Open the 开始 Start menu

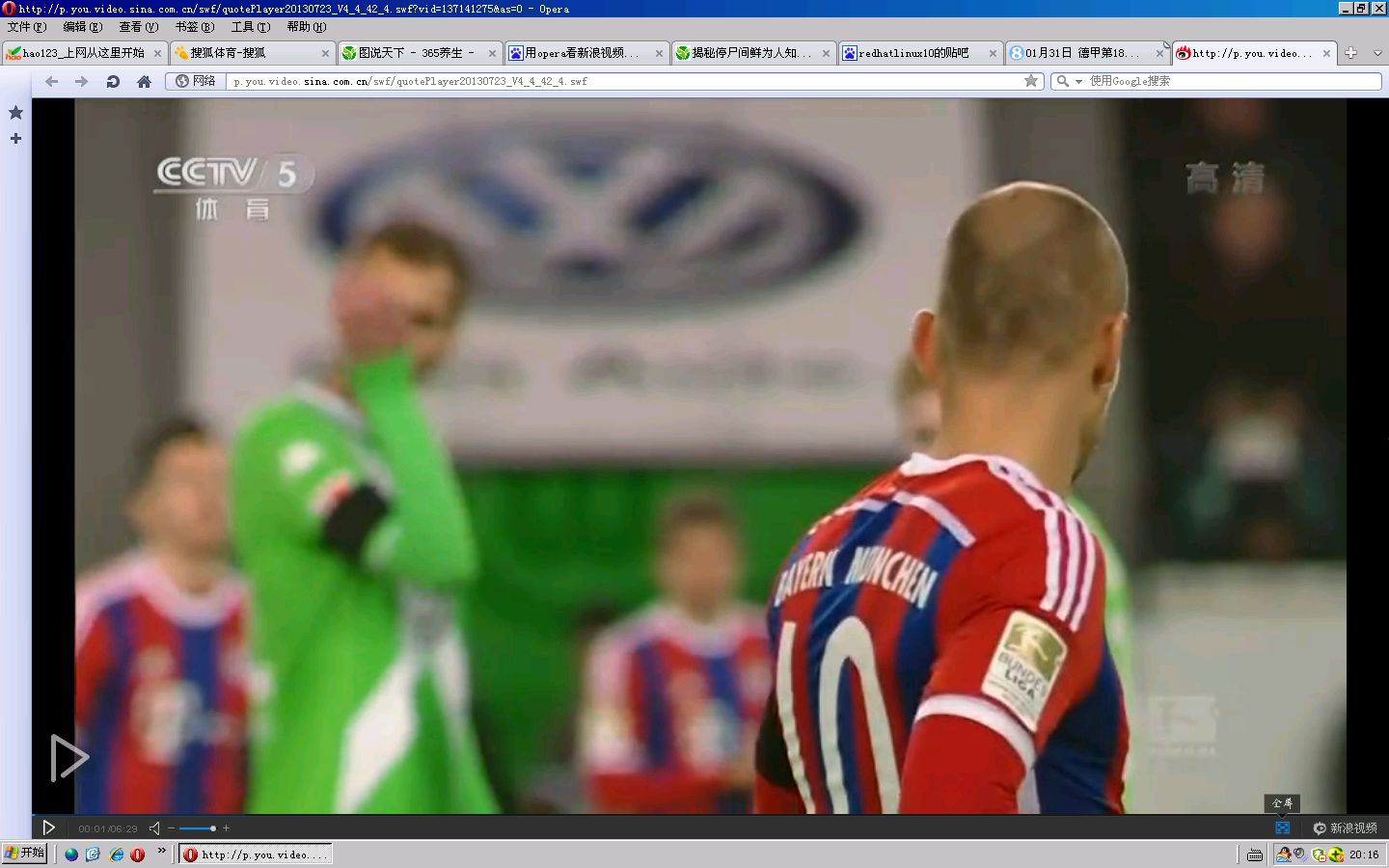(24, 854)
